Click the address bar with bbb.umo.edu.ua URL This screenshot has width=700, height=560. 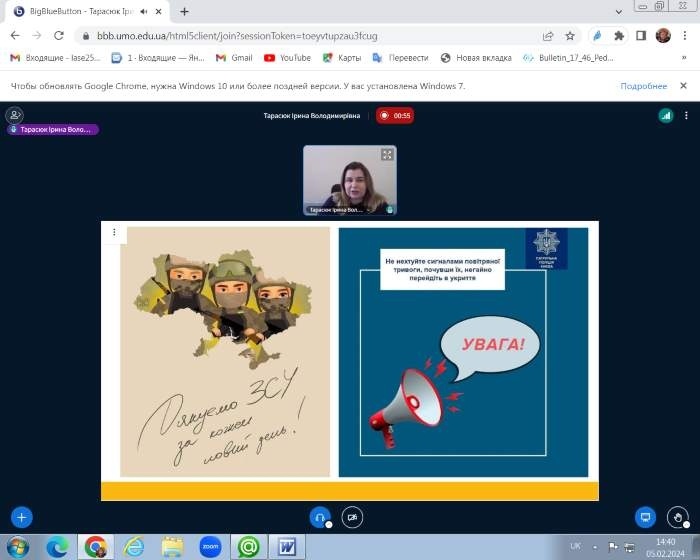[300, 35]
